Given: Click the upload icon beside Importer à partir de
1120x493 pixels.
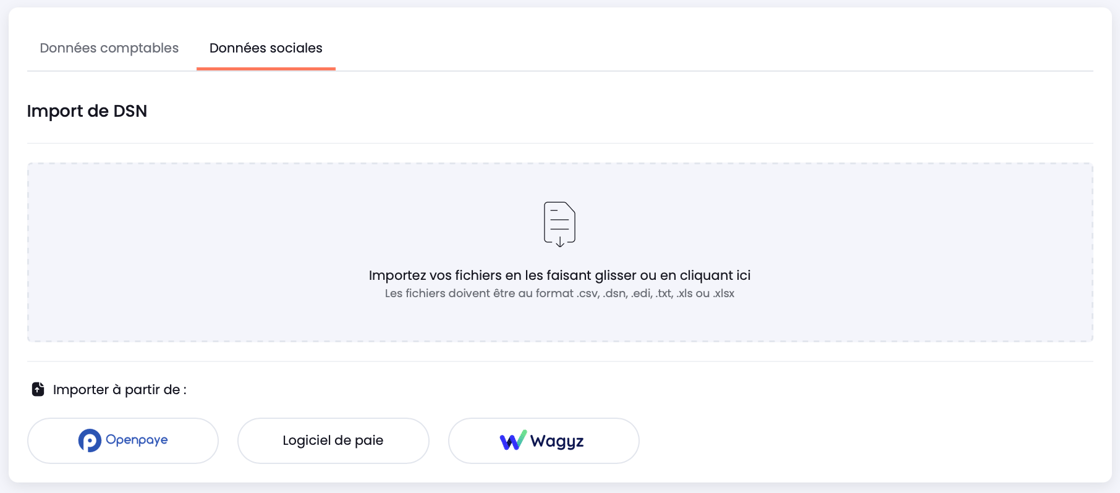Looking at the screenshot, I should tap(38, 390).
